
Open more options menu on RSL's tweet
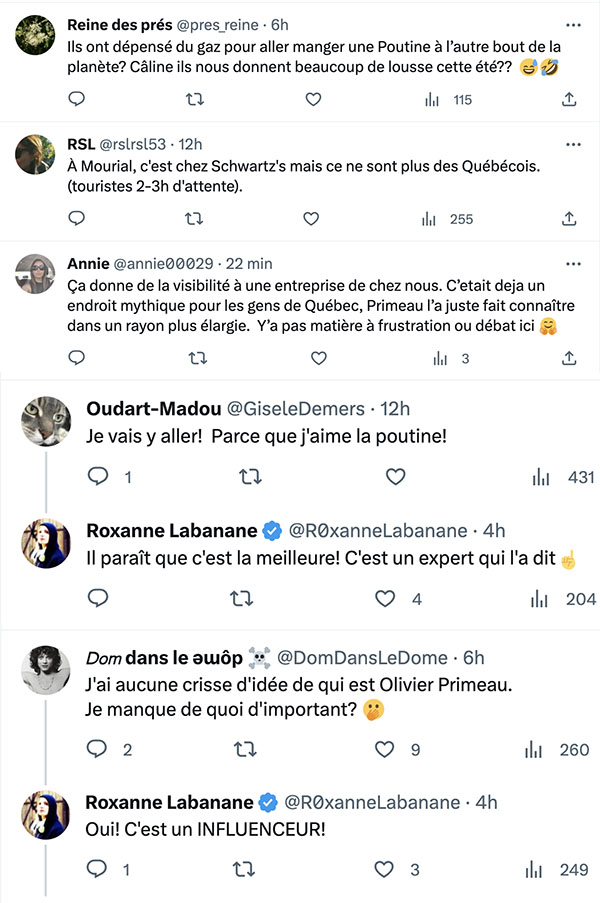[573, 145]
